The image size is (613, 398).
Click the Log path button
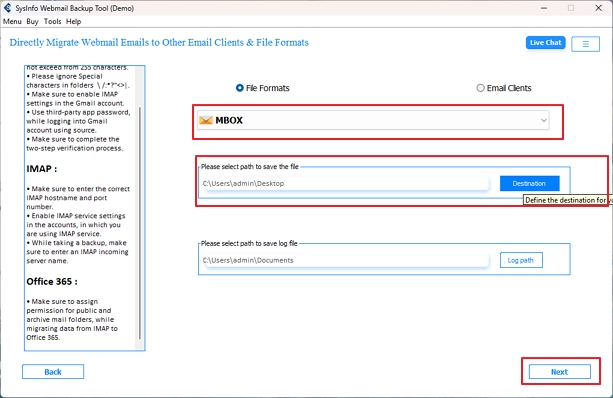[x=521, y=260]
